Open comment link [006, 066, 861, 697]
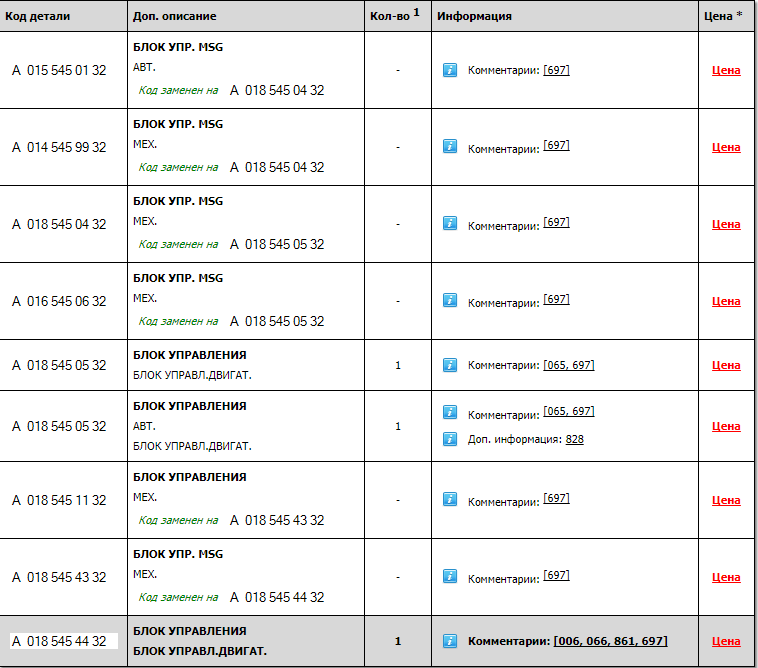 [x=610, y=641]
